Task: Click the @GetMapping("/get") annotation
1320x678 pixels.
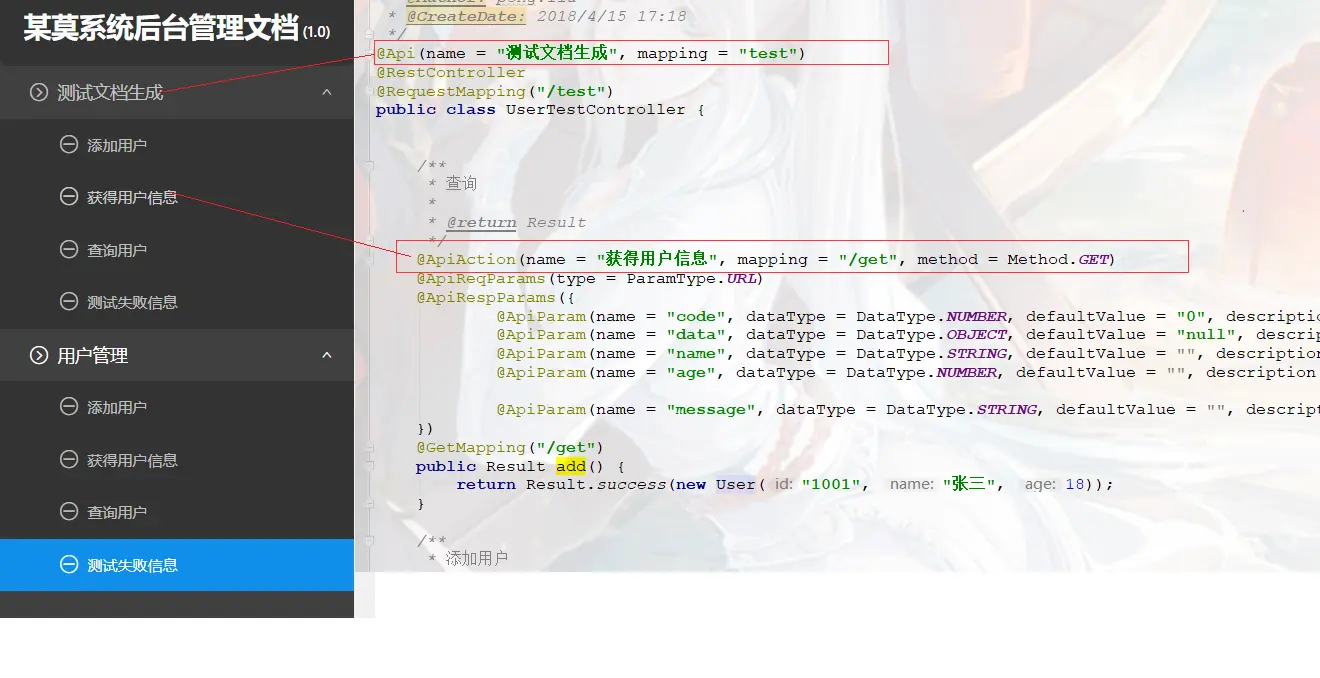Action: [x=510, y=447]
